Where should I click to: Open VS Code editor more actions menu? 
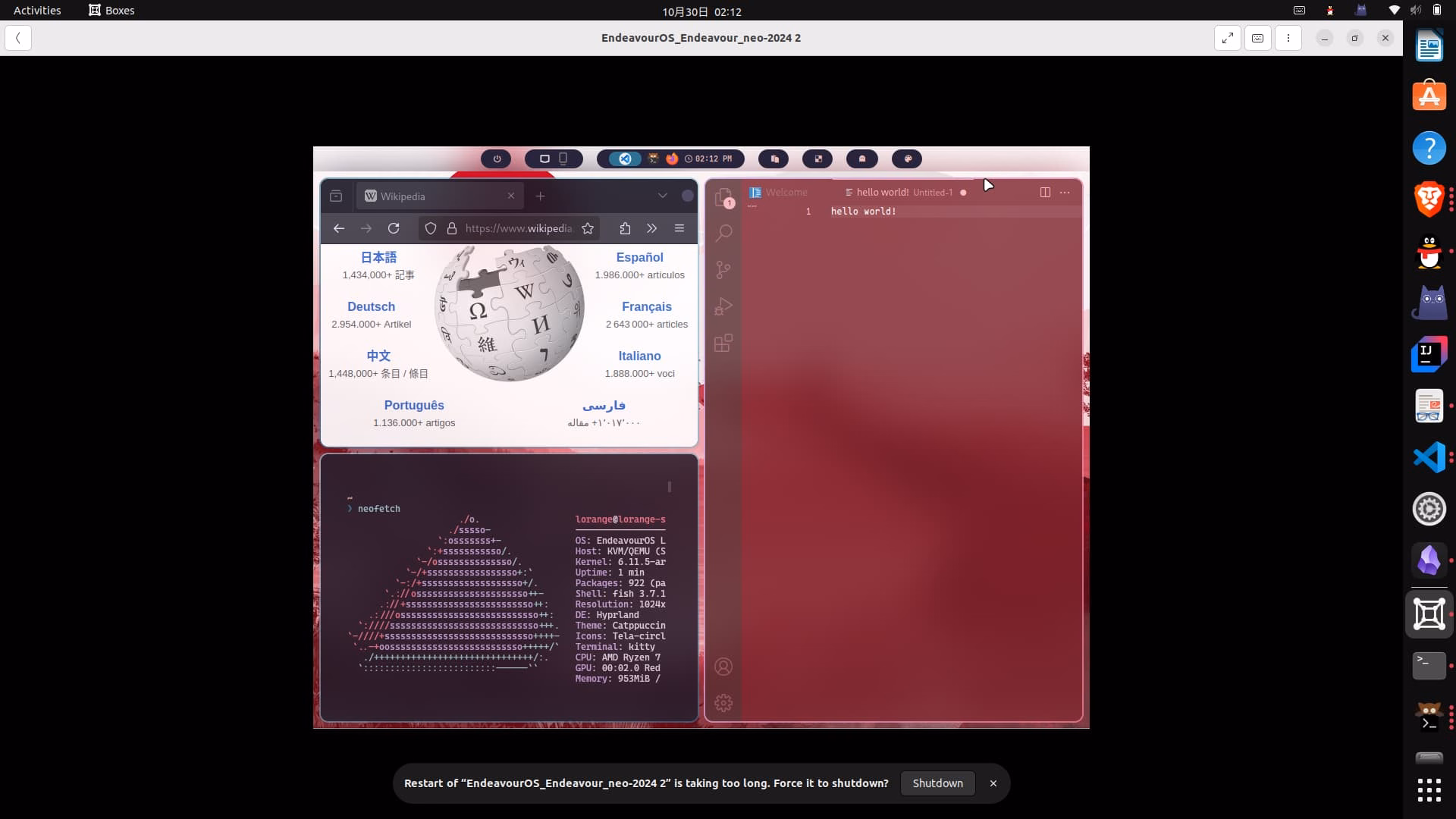(x=1065, y=192)
